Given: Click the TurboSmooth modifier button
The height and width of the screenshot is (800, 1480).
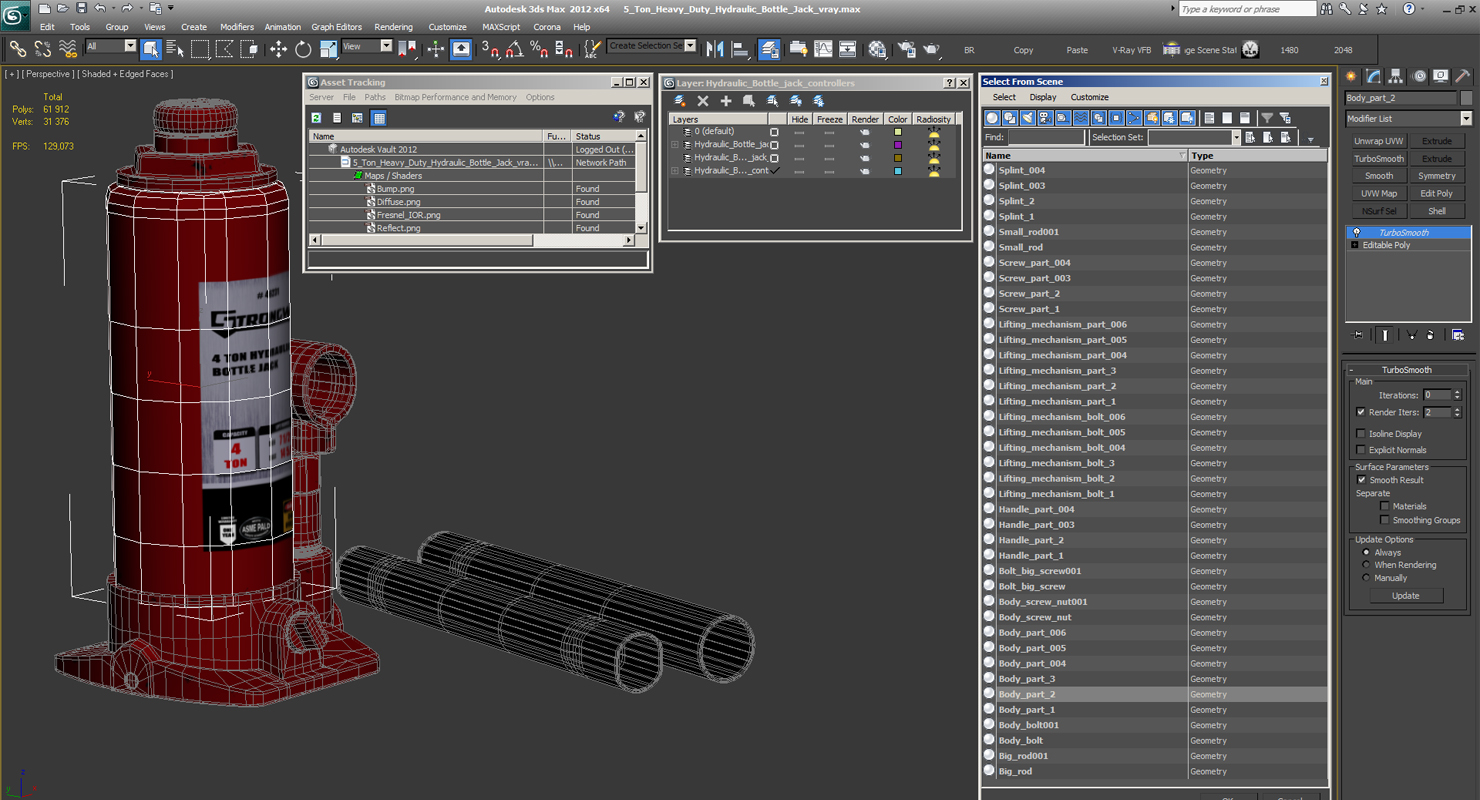Looking at the screenshot, I should 1379,159.
